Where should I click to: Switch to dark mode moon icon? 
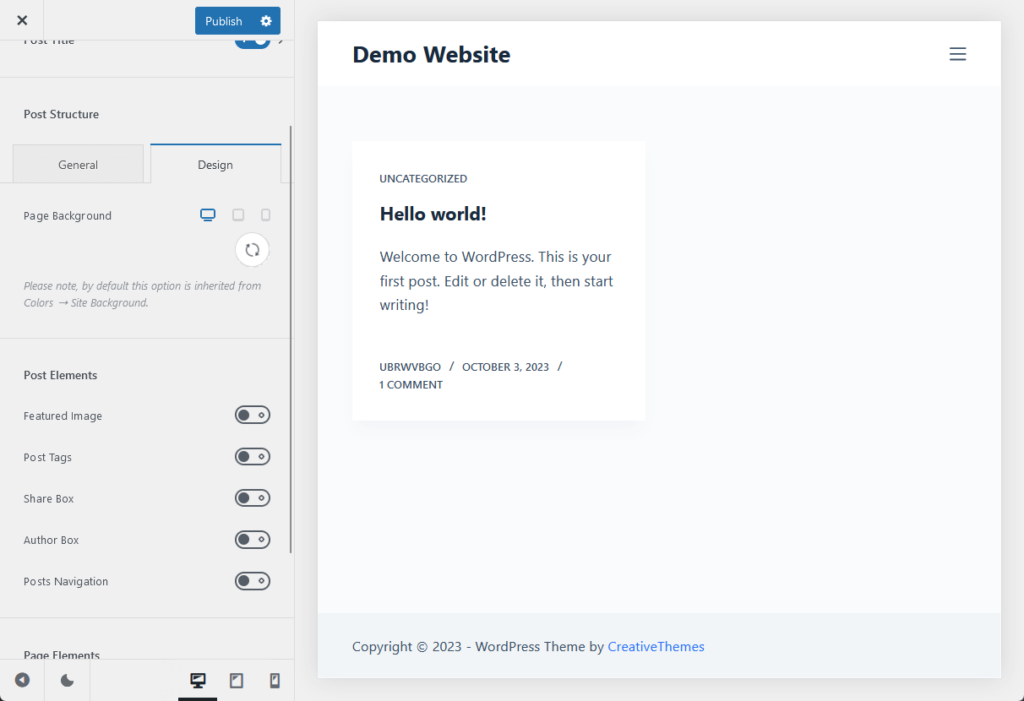67,680
